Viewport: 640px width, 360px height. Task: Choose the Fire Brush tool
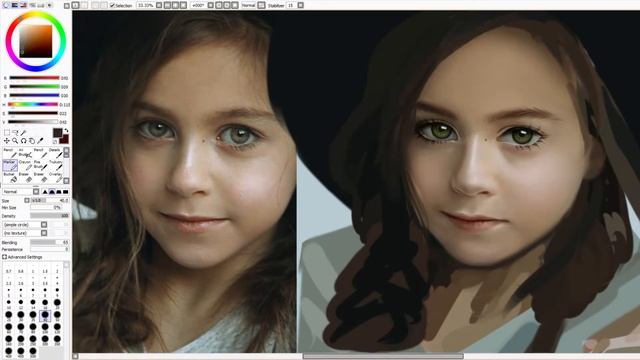click(x=40, y=165)
